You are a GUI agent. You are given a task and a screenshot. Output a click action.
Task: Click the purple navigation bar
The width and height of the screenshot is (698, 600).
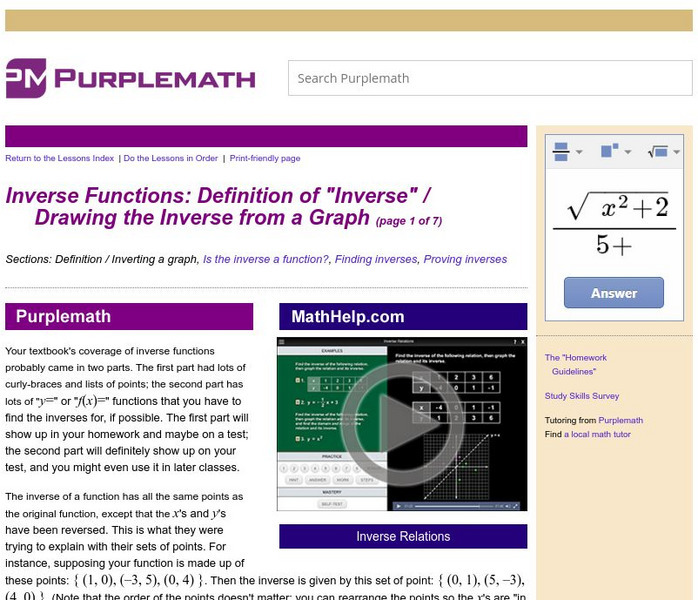(266, 136)
